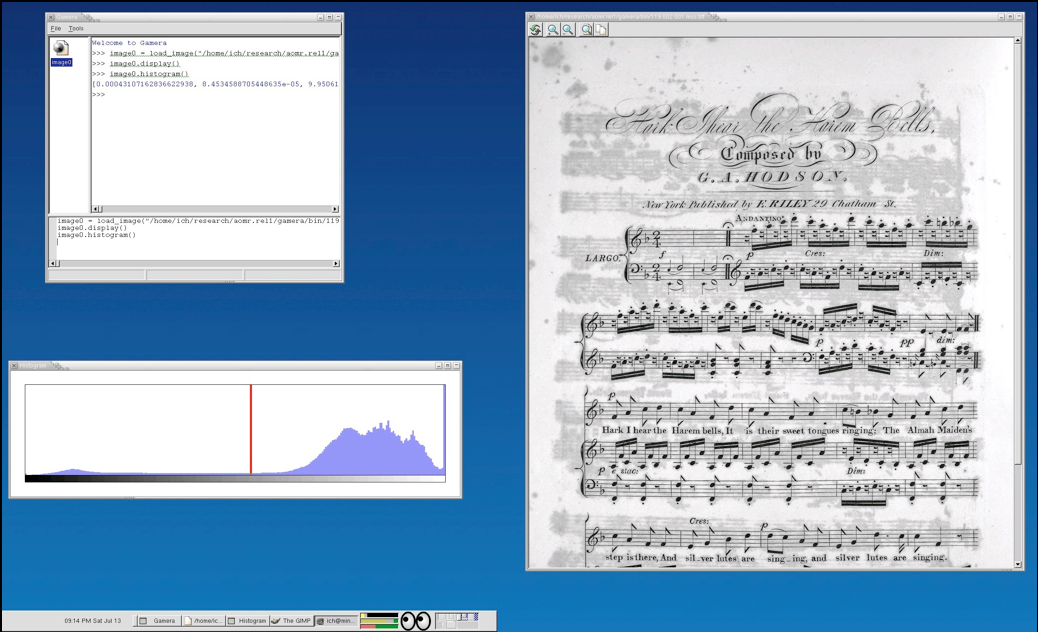
Task: Click "Welcome to Gamera" text in the shell
Action: pyautogui.click(x=129, y=43)
